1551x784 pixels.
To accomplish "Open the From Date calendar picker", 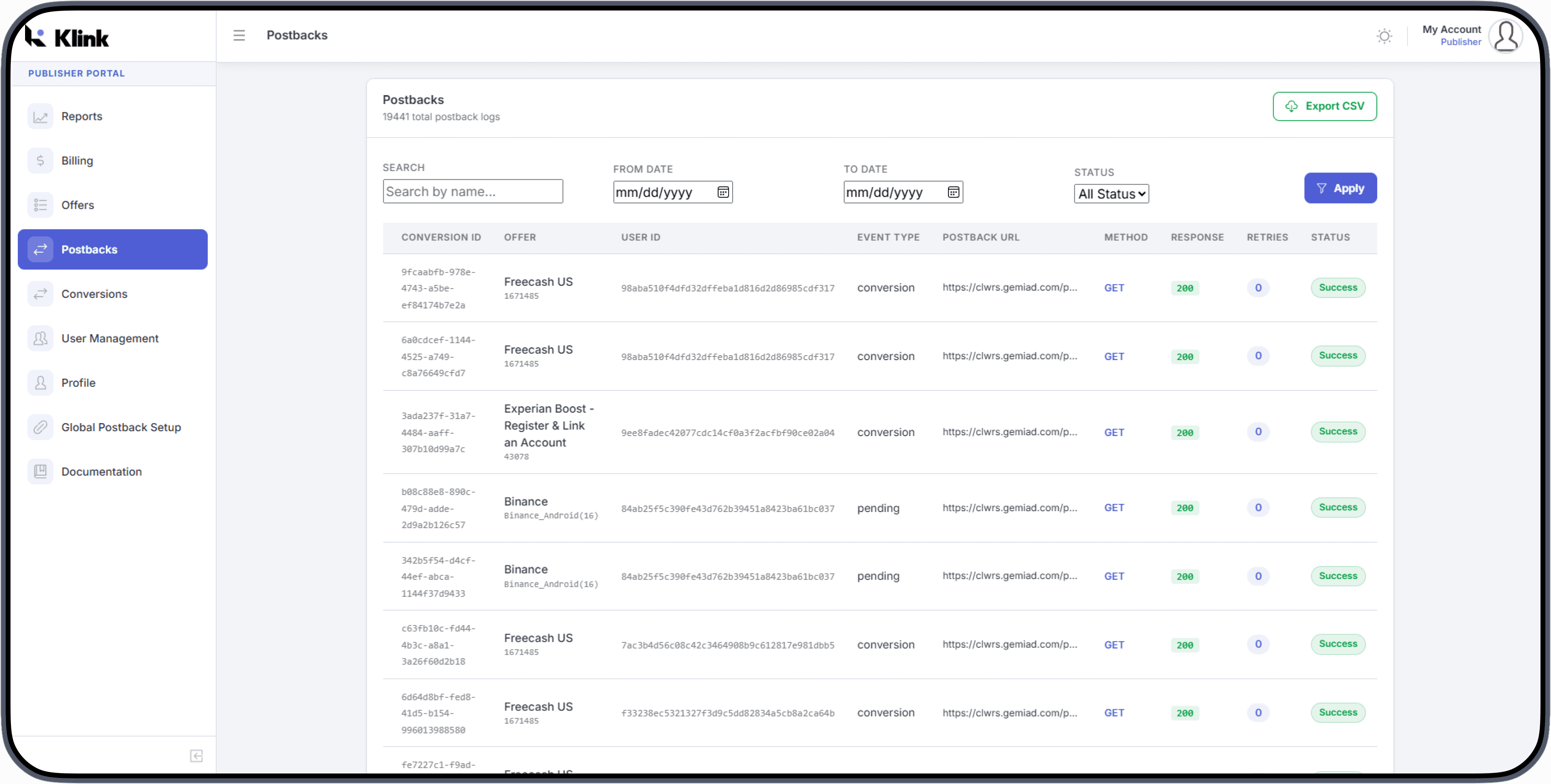I will (x=723, y=192).
